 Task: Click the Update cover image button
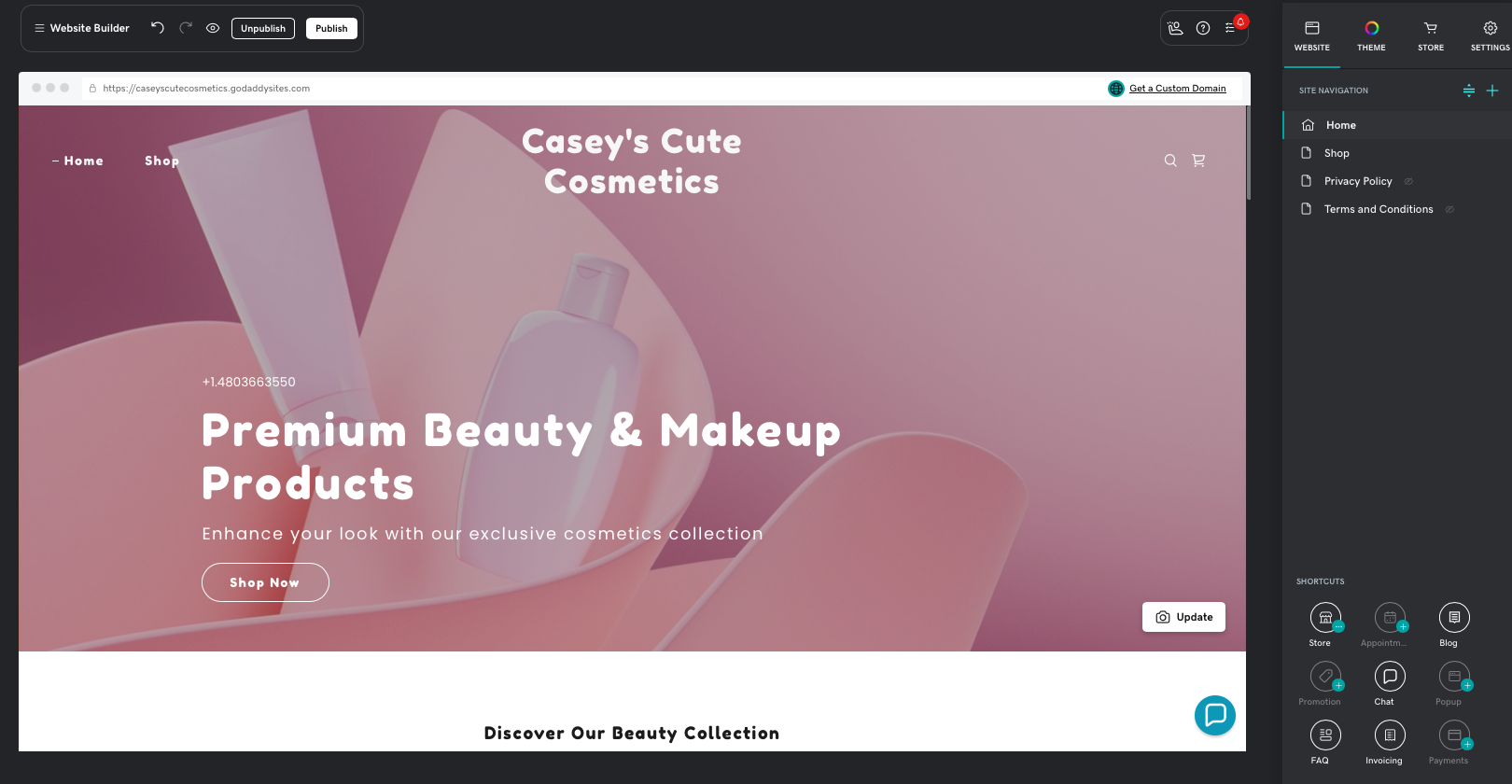pos(1183,617)
